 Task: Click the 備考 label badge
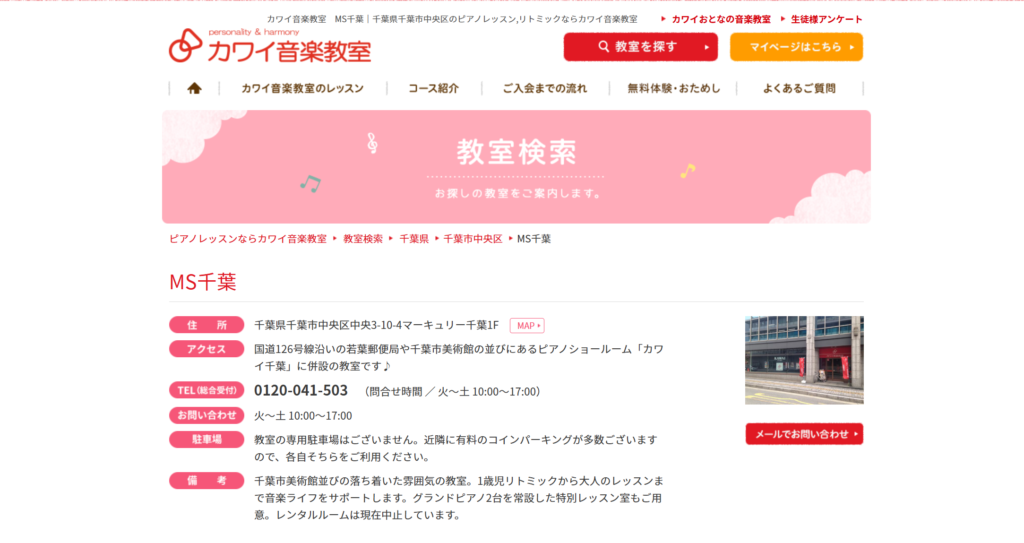206,480
